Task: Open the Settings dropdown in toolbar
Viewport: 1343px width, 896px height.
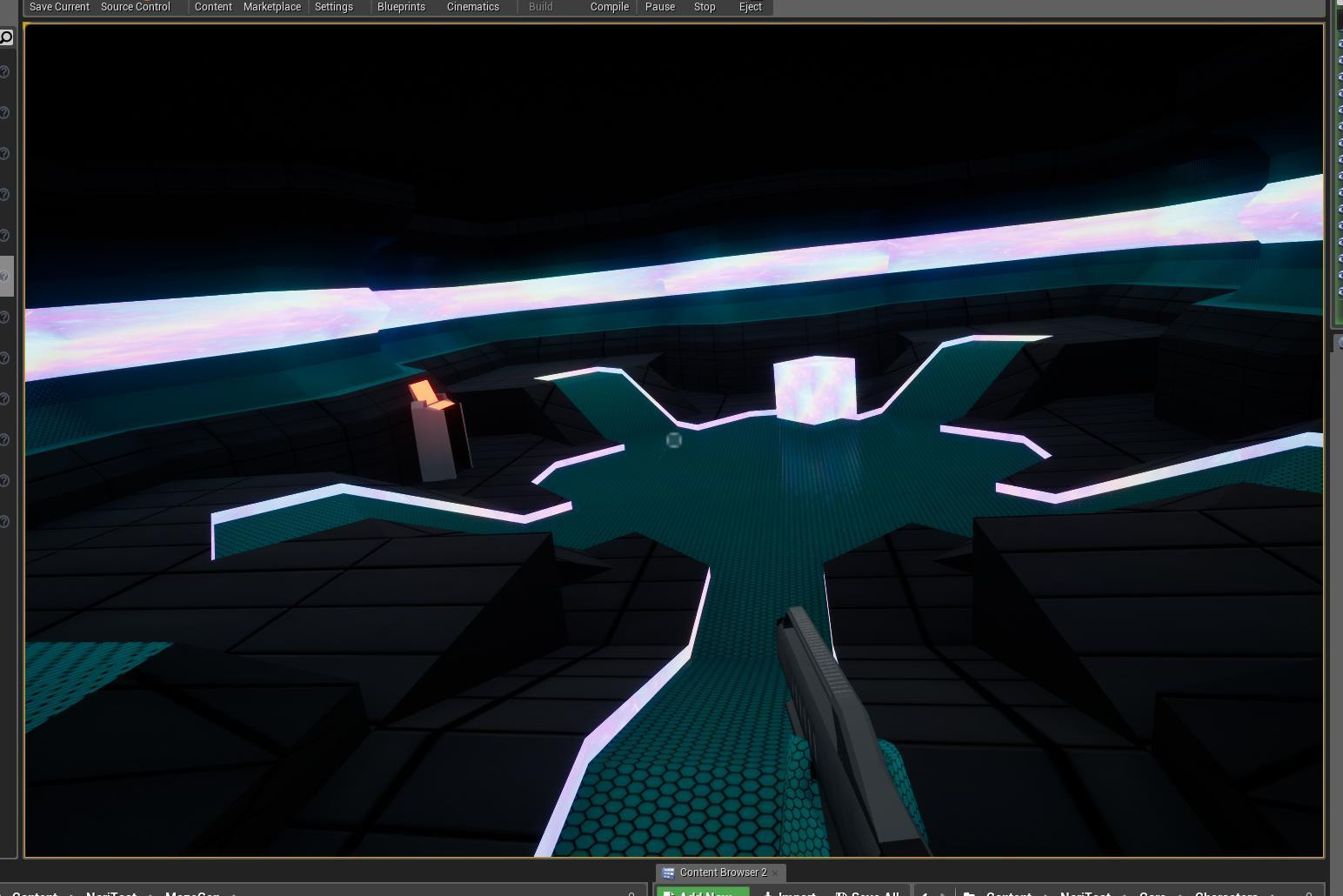Action: tap(333, 7)
